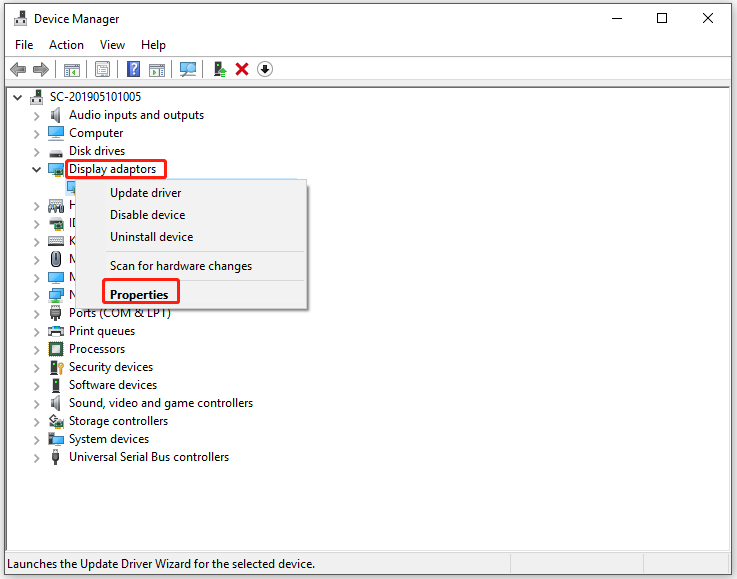The height and width of the screenshot is (579, 737).
Task: Select the SC-201905101005 root label
Action: (x=95, y=97)
